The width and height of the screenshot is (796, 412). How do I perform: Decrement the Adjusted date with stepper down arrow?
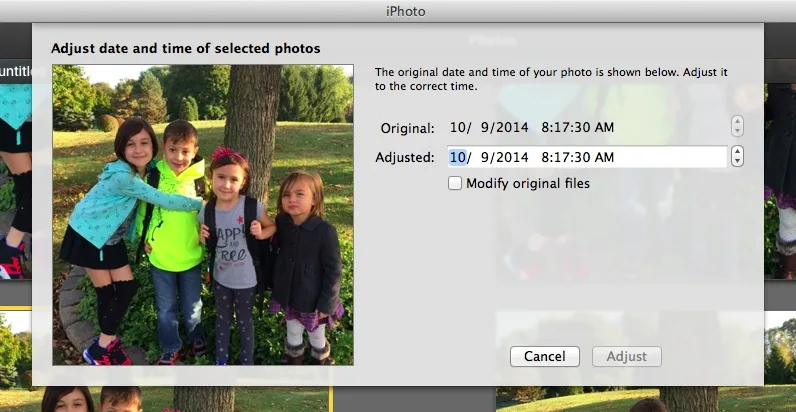pos(737,162)
